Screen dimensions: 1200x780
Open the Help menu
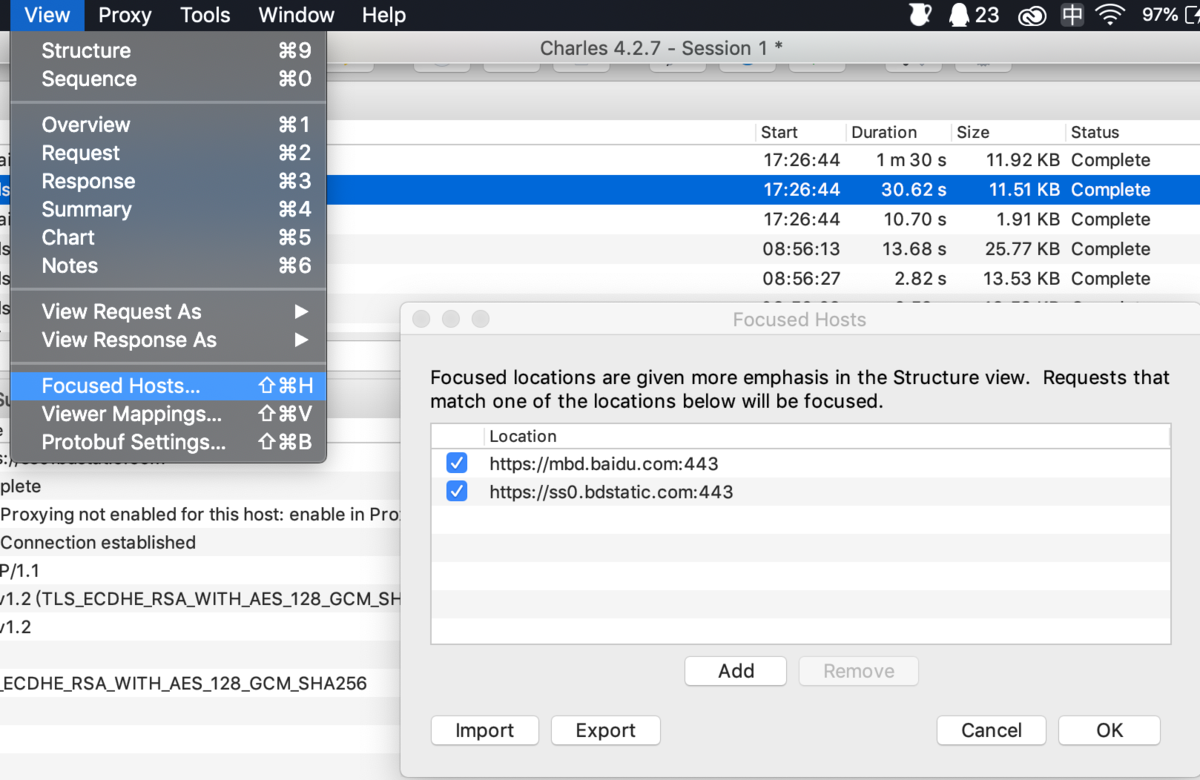coord(384,15)
